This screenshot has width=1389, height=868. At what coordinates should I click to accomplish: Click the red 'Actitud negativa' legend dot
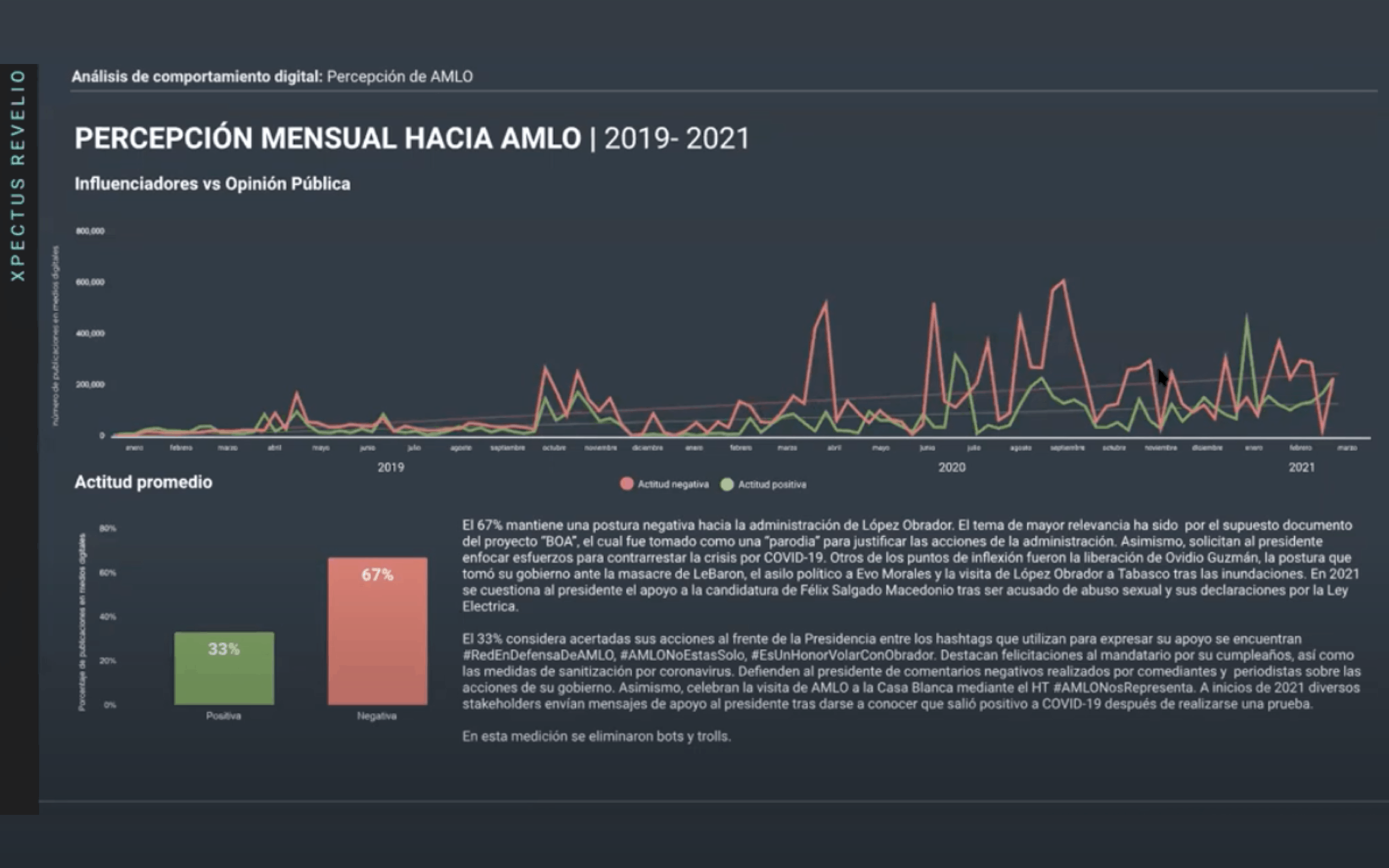point(626,484)
